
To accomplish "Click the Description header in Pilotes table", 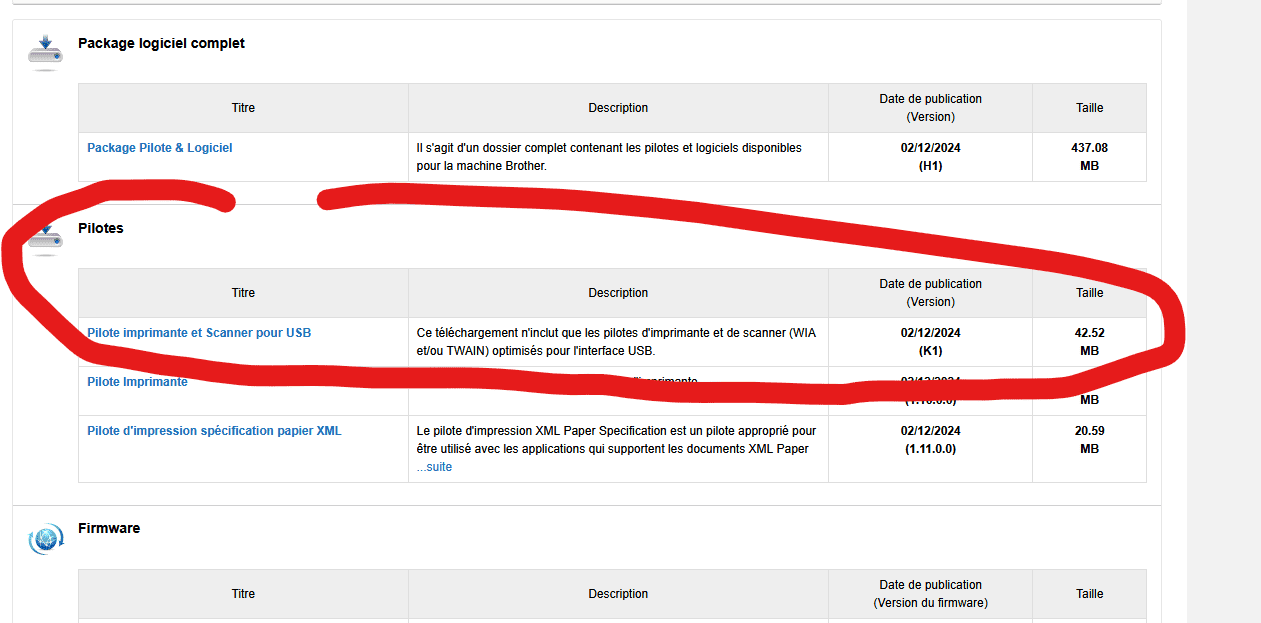I will pos(618,293).
